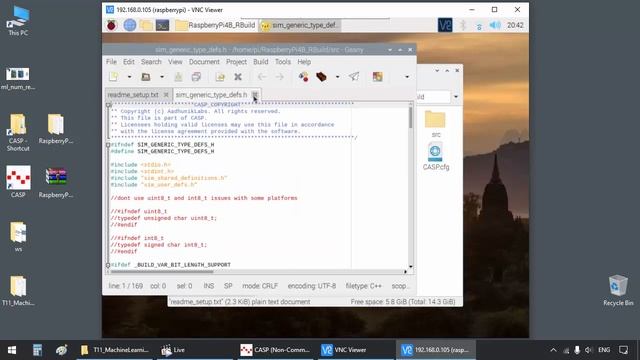Close the sim_generic_type_defs.h tab

click(x=255, y=95)
